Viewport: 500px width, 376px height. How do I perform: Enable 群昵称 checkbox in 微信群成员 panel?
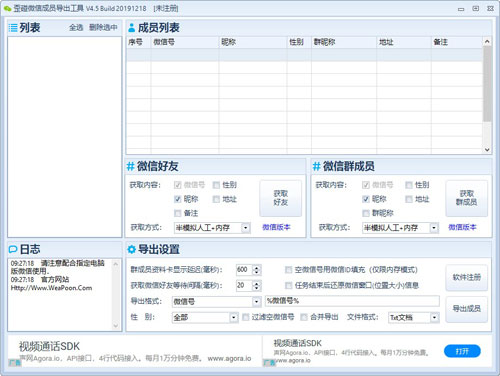(366, 213)
